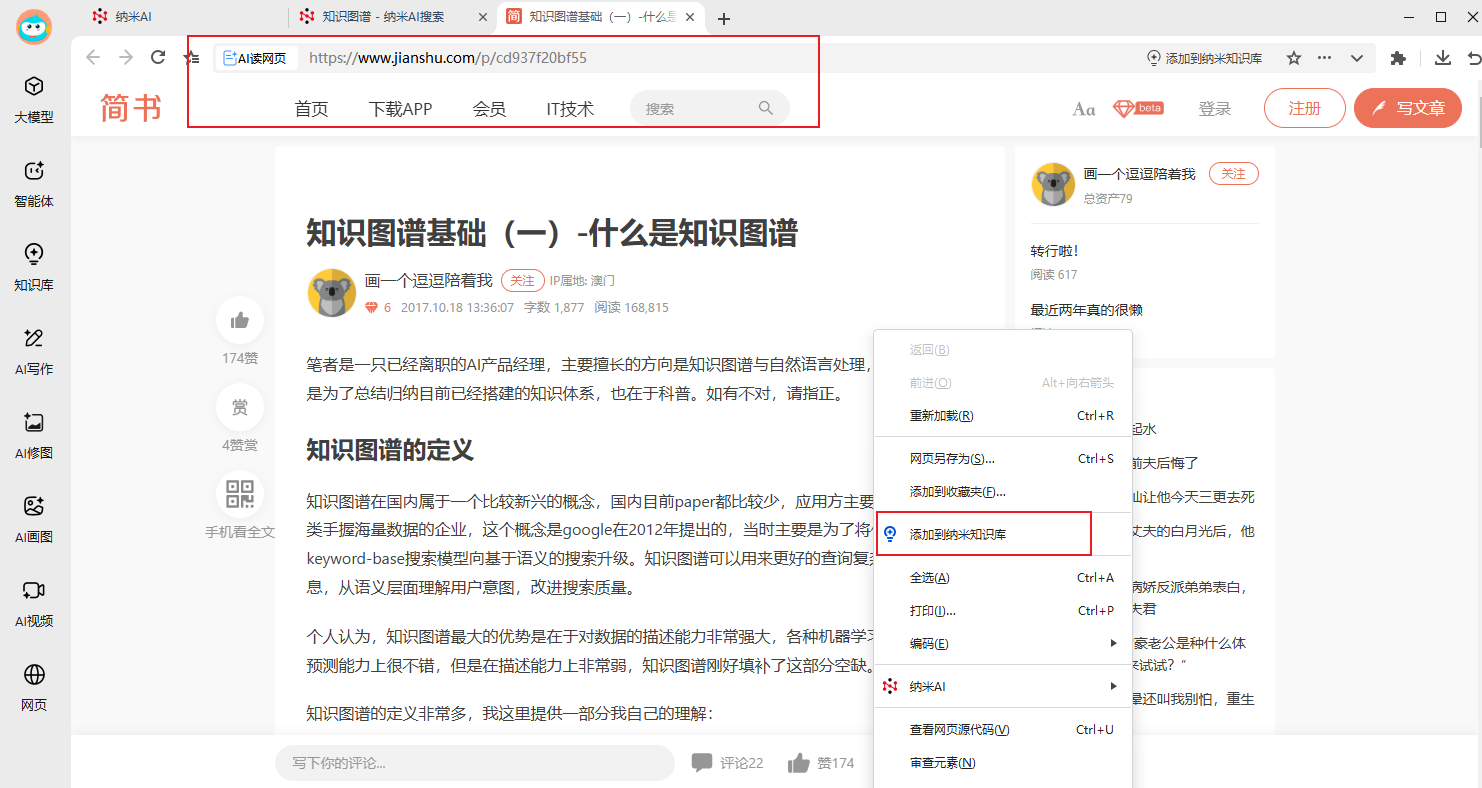Go forward with the browser forward arrow

[x=126, y=58]
